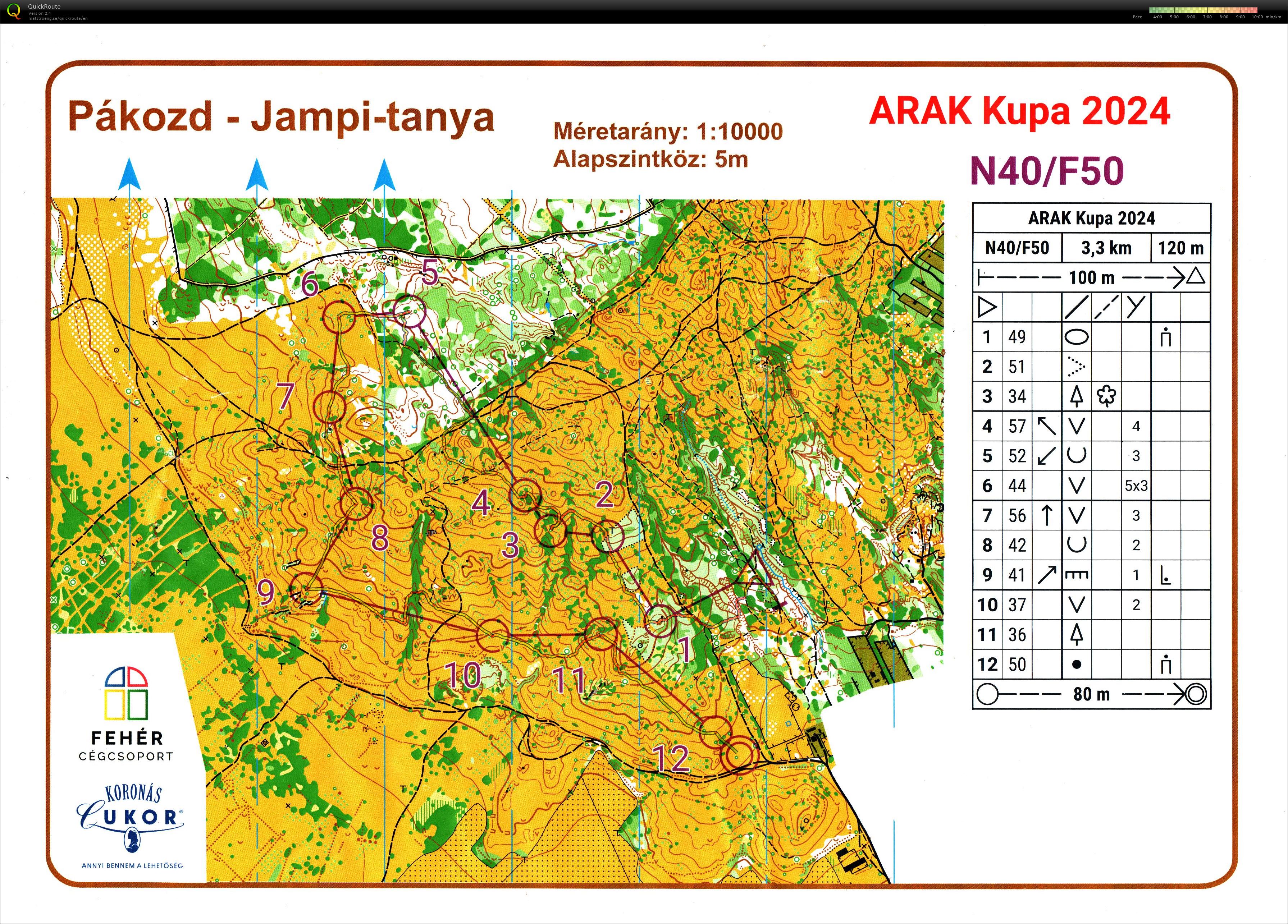Screen dimensions: 1288x924
Task: Click control circle 11 on the map
Action: pyautogui.click(x=601, y=634)
